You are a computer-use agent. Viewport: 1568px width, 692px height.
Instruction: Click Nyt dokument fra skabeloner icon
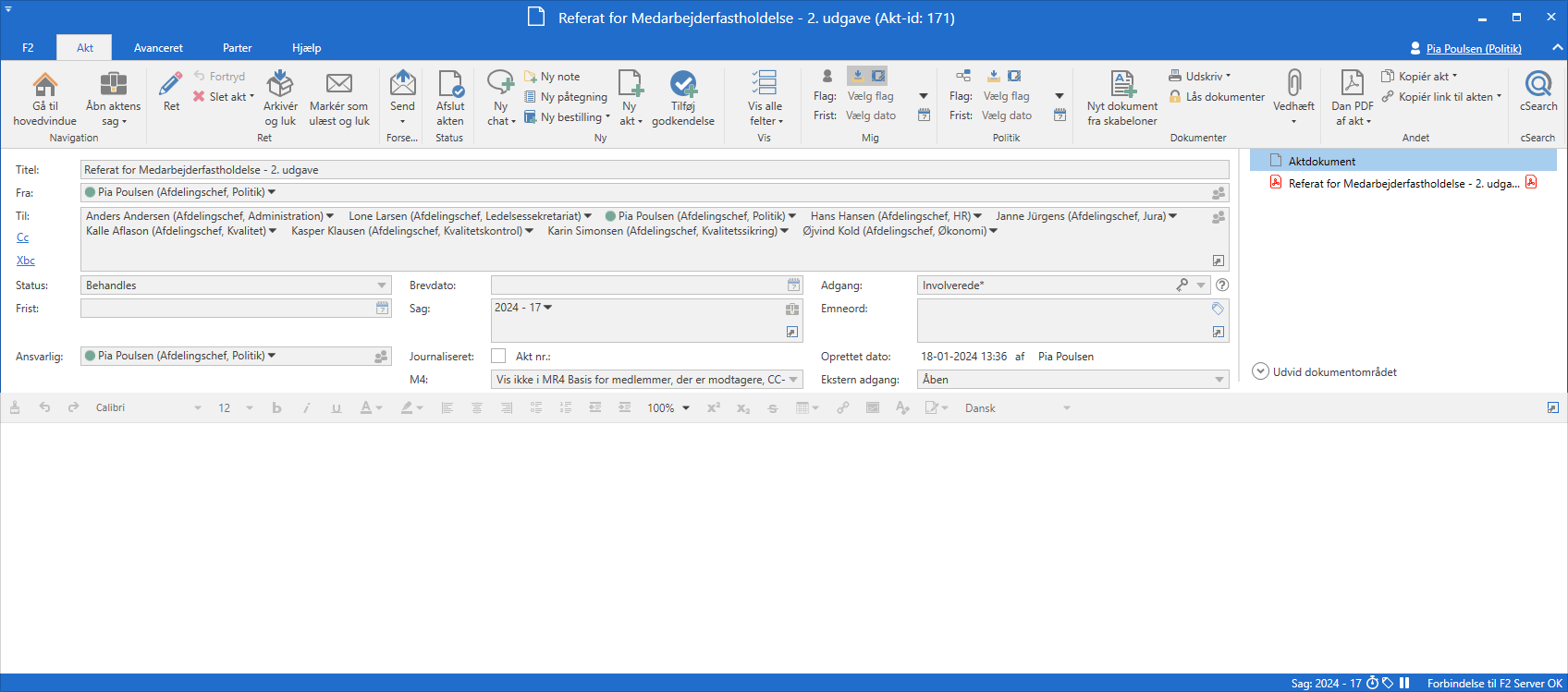(1122, 85)
